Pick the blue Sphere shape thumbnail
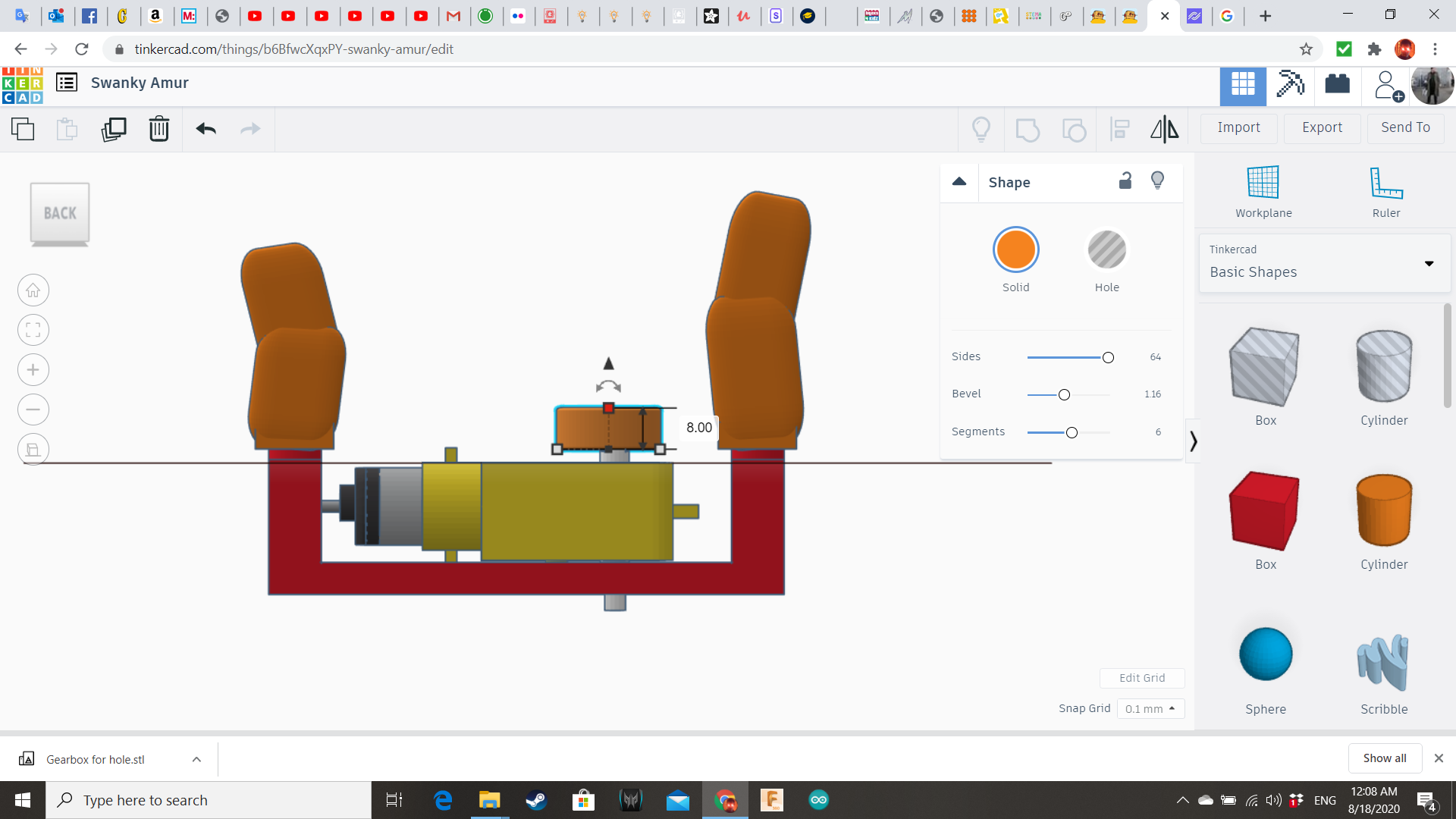This screenshot has width=1456, height=819. [x=1265, y=654]
